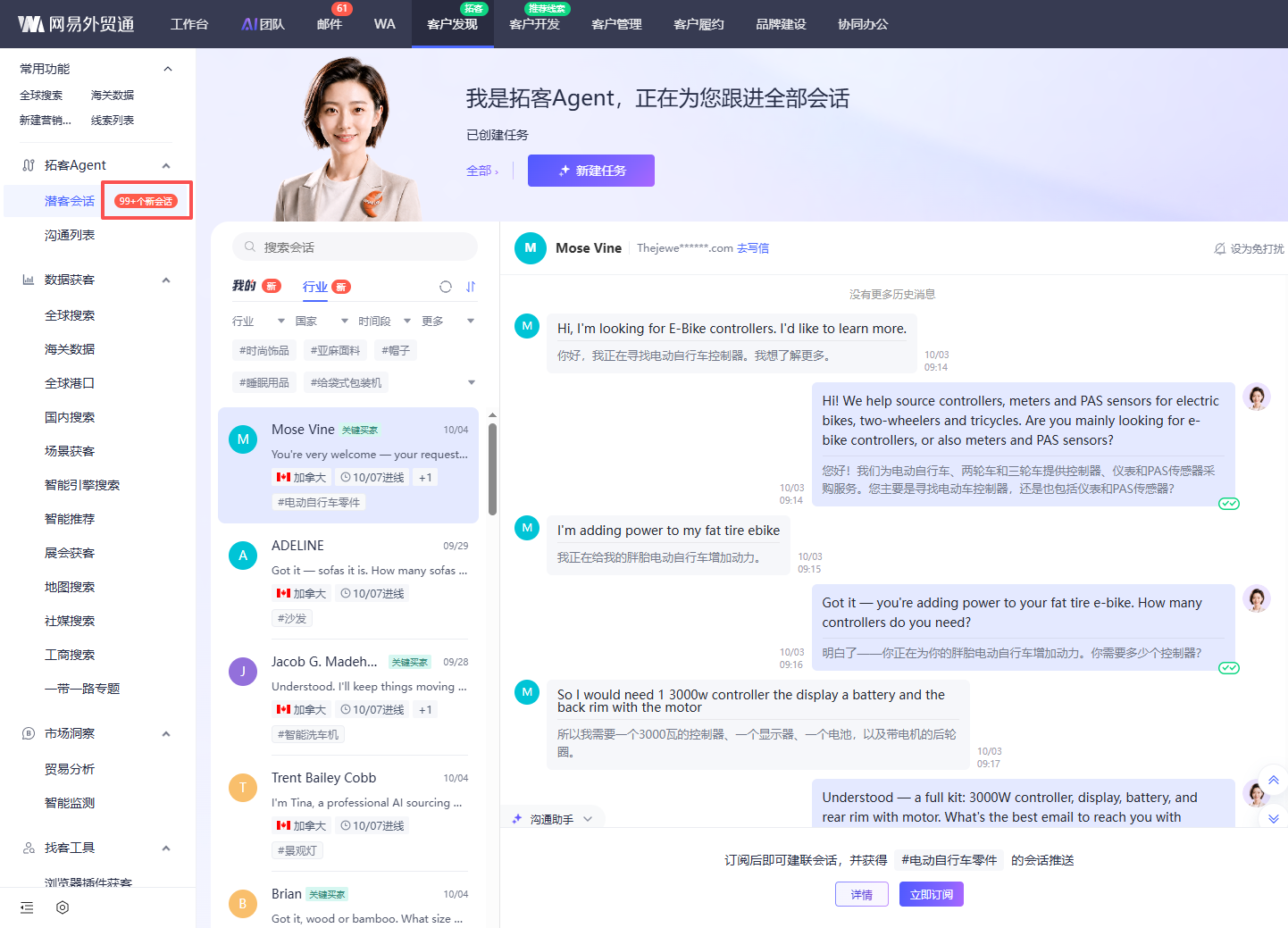Open the 更多 filter dropdown
This screenshot has height=928, width=1288.
click(x=448, y=321)
